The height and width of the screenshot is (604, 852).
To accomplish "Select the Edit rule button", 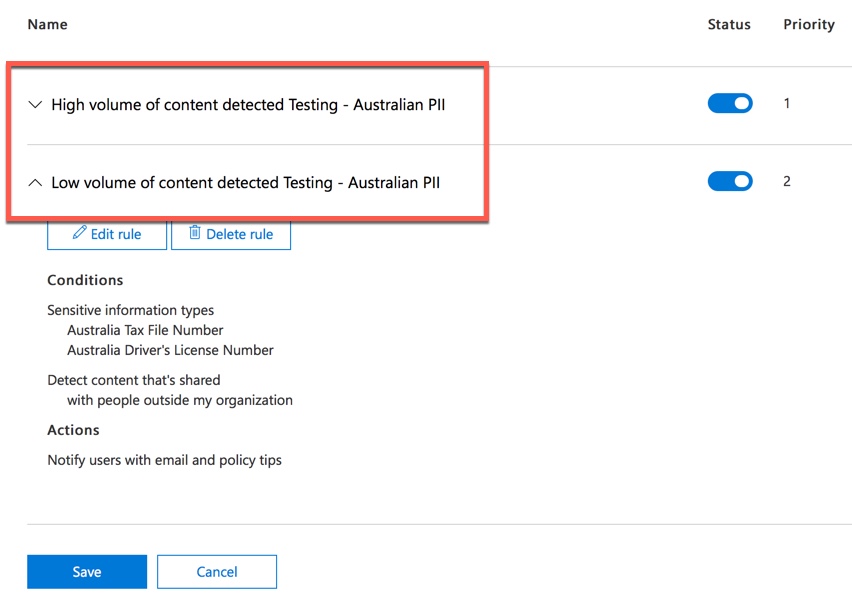I will click(x=106, y=234).
